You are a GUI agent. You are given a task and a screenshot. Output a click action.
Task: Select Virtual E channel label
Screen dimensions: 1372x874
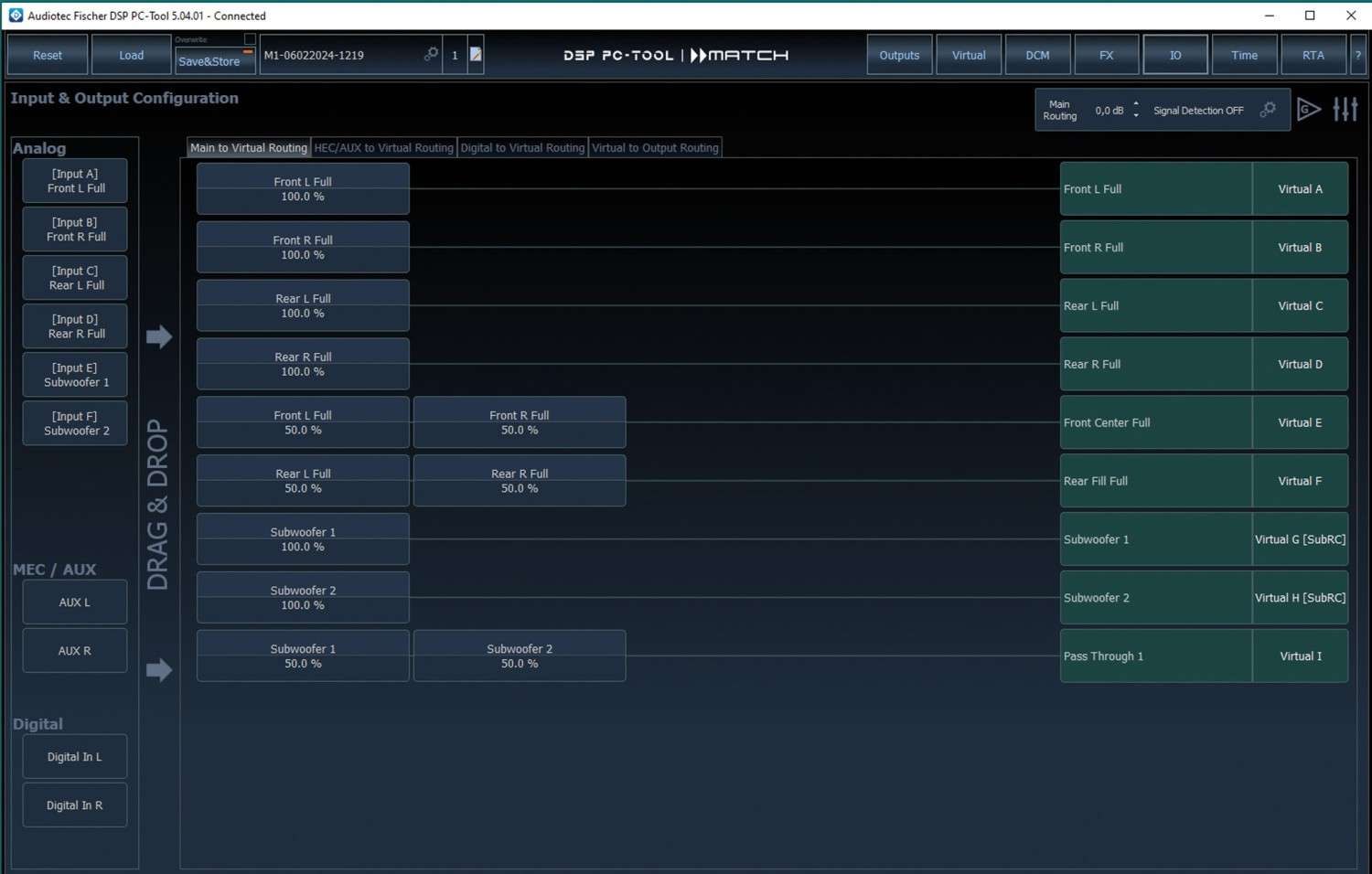click(x=1300, y=422)
